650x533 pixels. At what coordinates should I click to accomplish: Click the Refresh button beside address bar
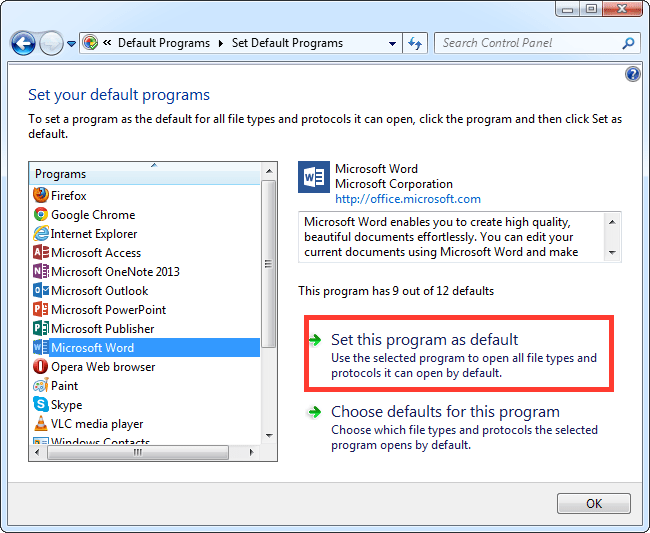(x=415, y=43)
